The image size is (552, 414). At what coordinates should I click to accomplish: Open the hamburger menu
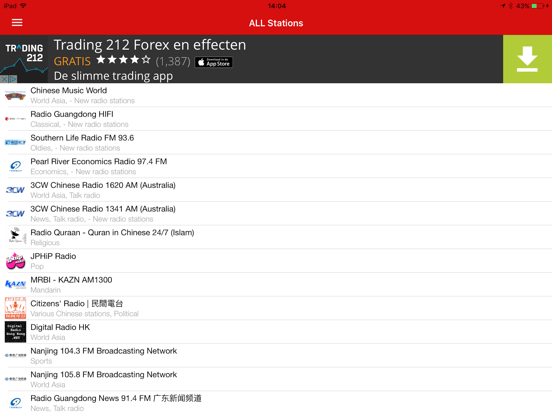pyautogui.click(x=17, y=23)
